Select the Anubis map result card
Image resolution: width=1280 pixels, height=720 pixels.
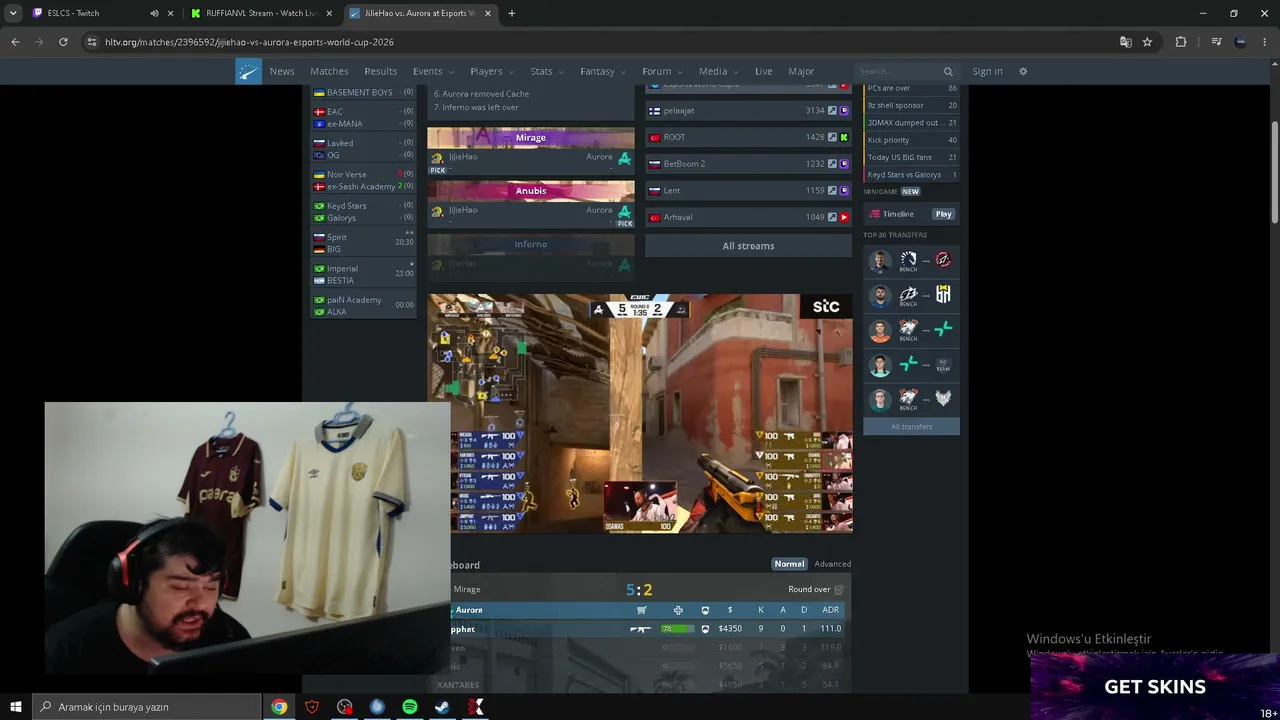tap(531, 204)
